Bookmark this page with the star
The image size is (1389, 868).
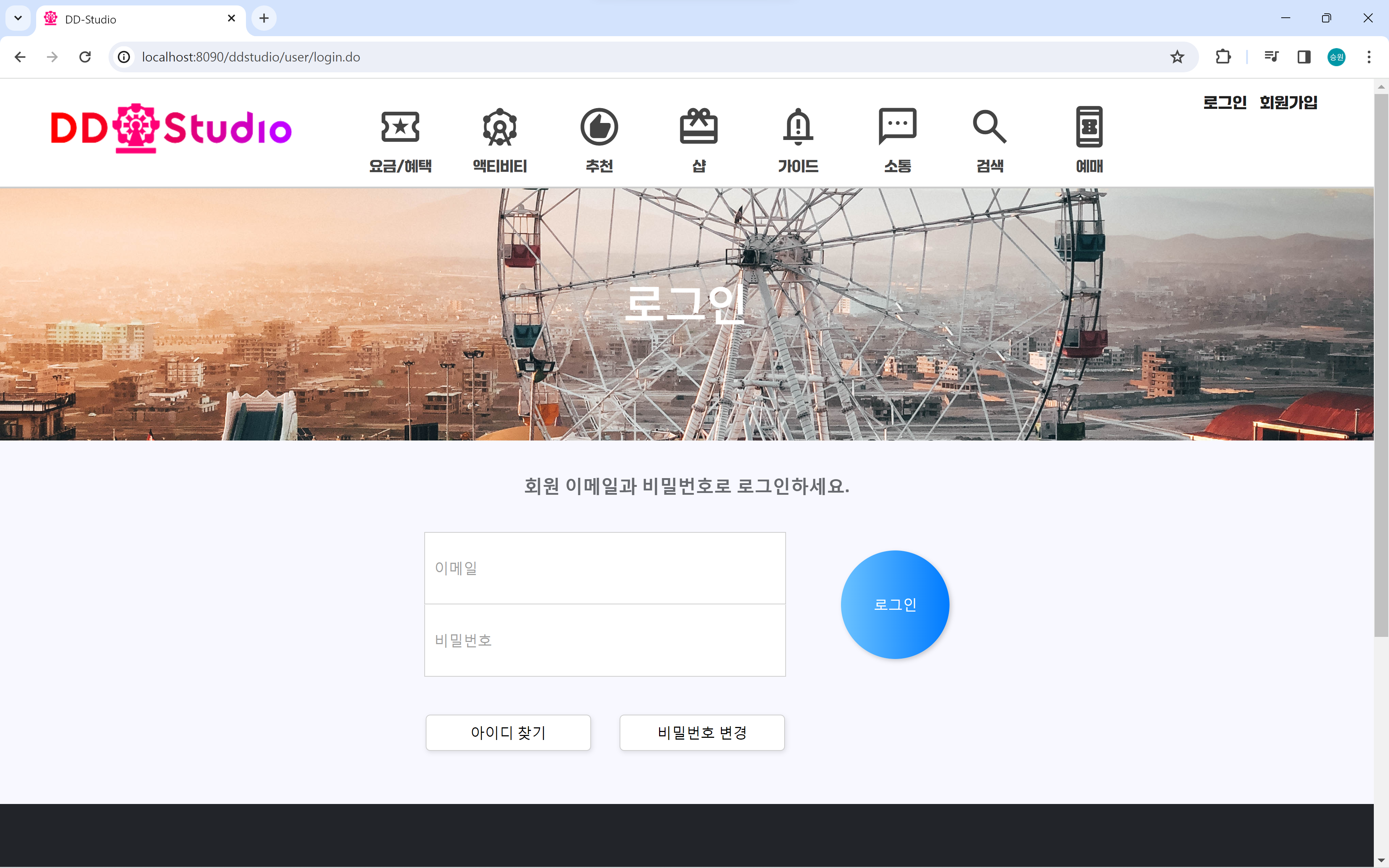click(1177, 57)
